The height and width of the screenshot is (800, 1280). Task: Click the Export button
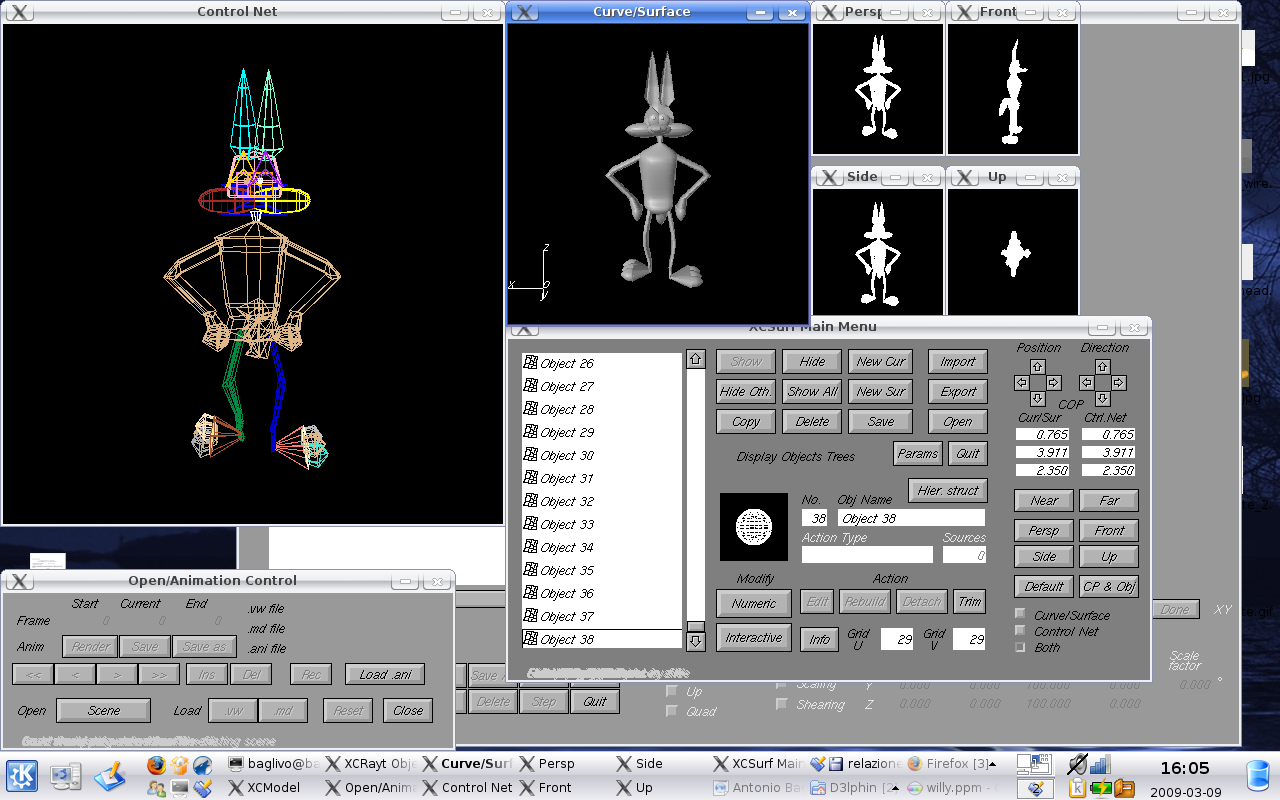click(958, 392)
